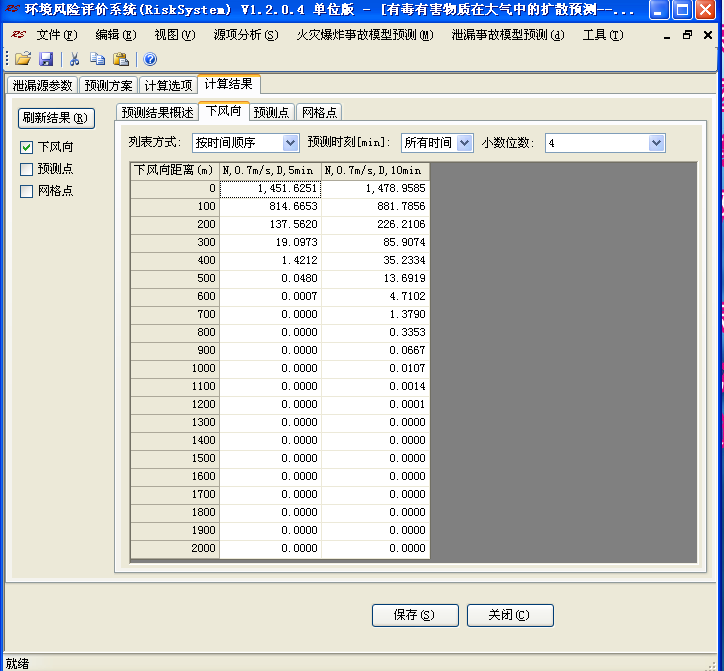Screen dimensions: 724x671
Task: Switch to the 预测方案 tab
Action: 109,85
